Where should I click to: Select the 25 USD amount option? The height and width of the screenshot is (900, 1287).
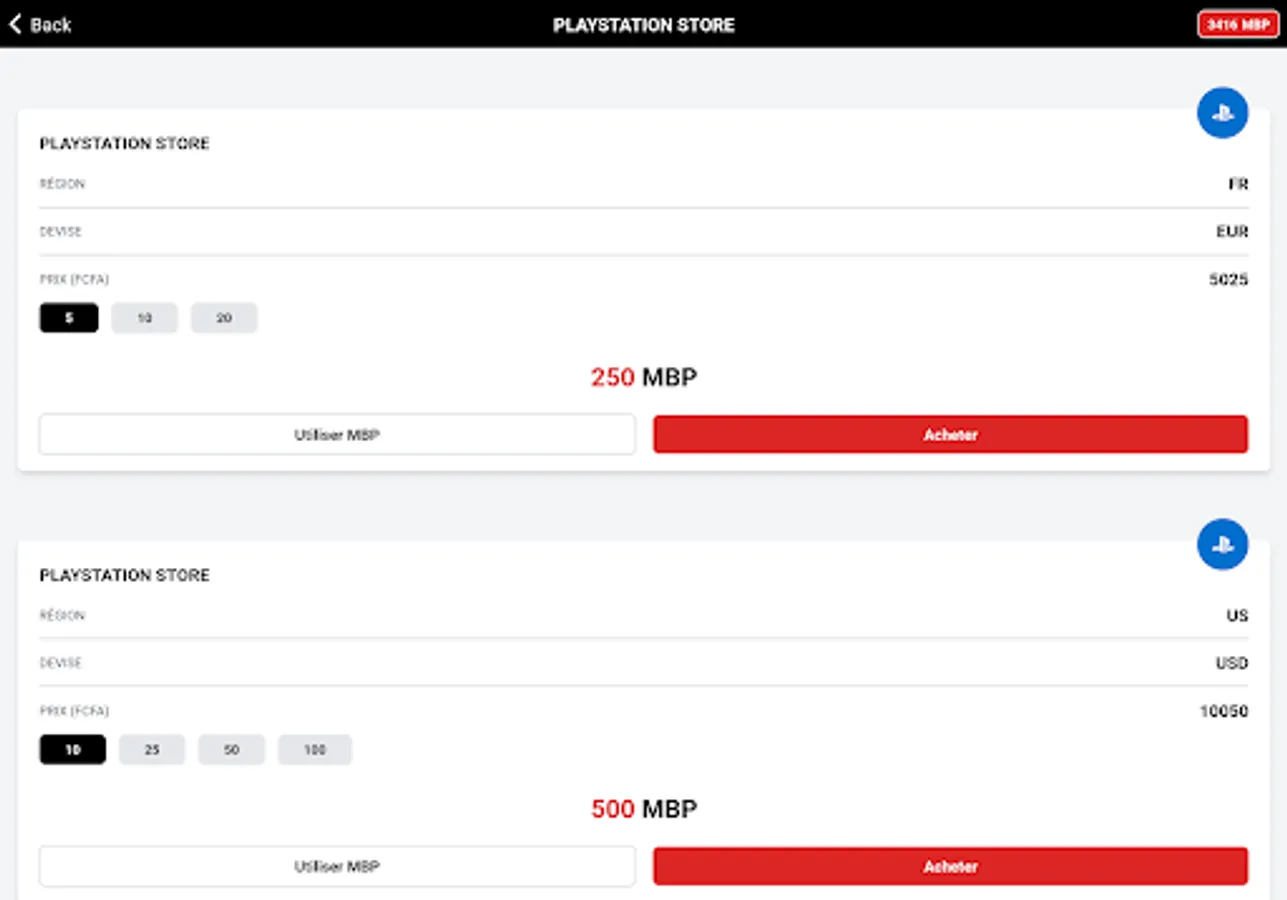(152, 749)
